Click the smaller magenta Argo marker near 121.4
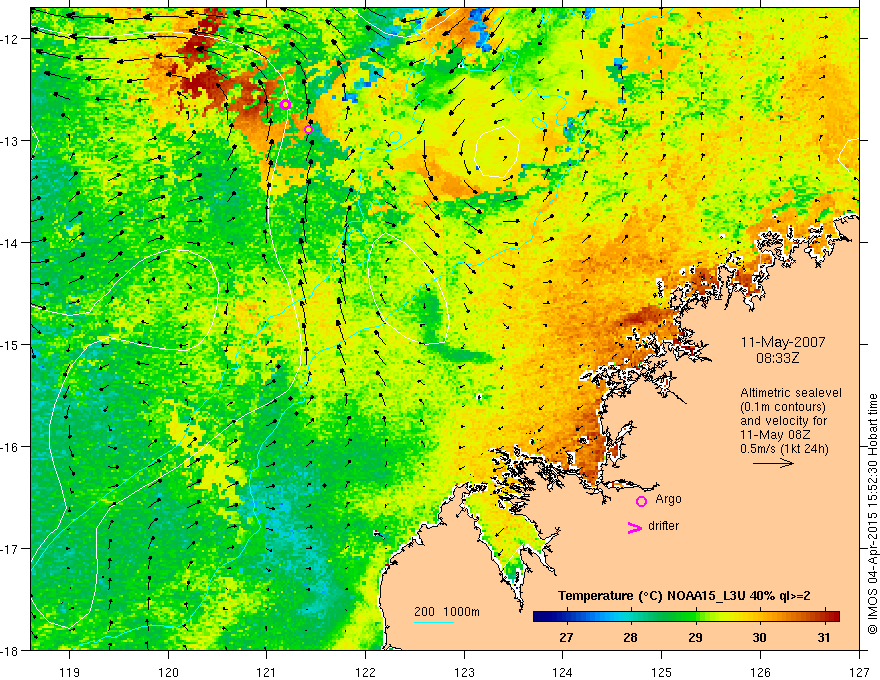 308,130
